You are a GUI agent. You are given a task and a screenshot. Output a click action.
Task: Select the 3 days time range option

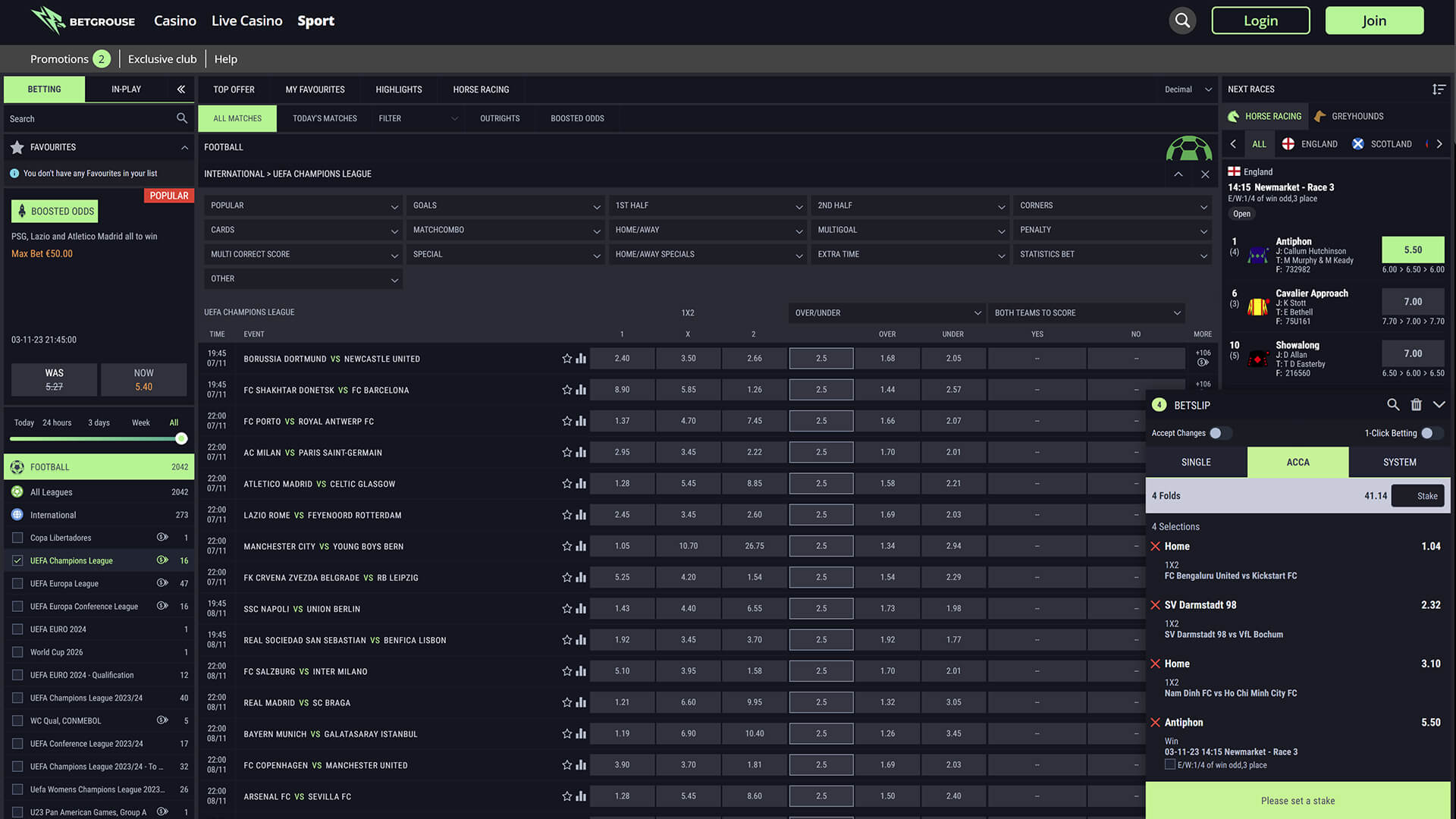99,422
